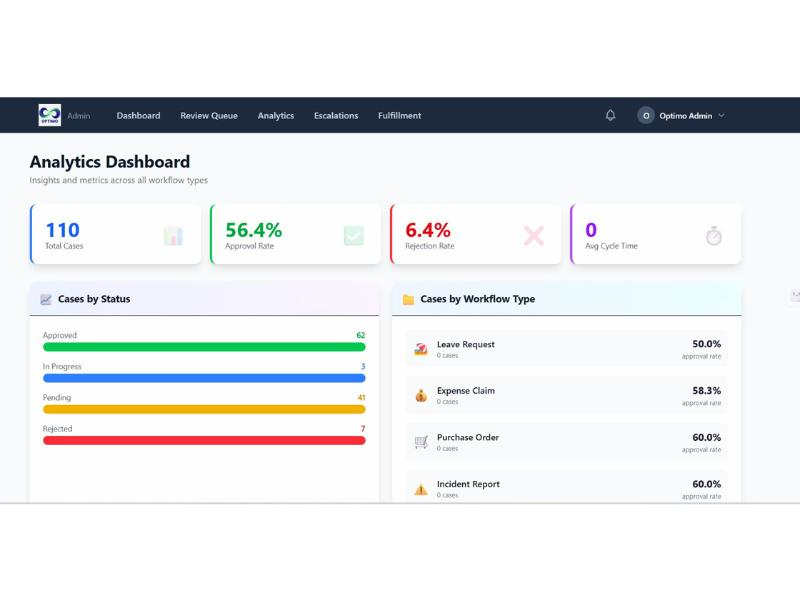This screenshot has width=800, height=600.
Task: Click the yellow Pending progress bar
Action: pos(204,409)
